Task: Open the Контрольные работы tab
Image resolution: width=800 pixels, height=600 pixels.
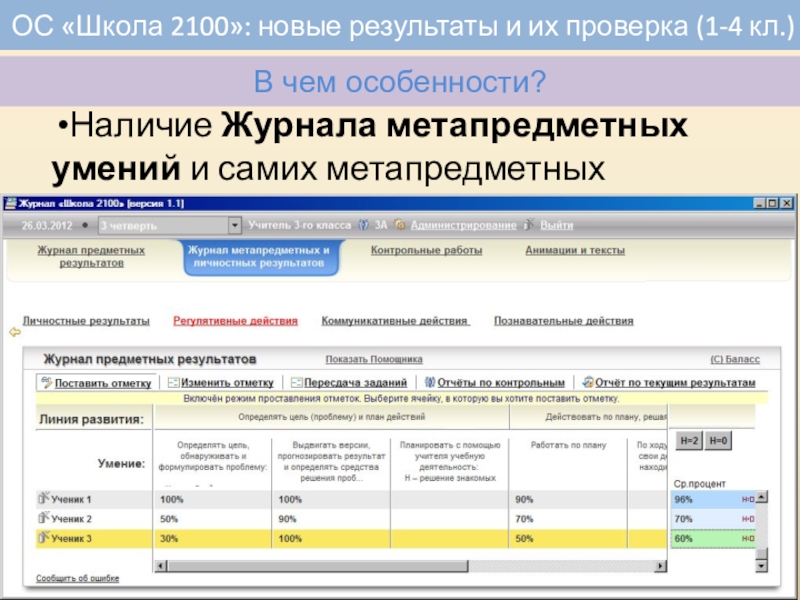Action: pyautogui.click(x=427, y=251)
